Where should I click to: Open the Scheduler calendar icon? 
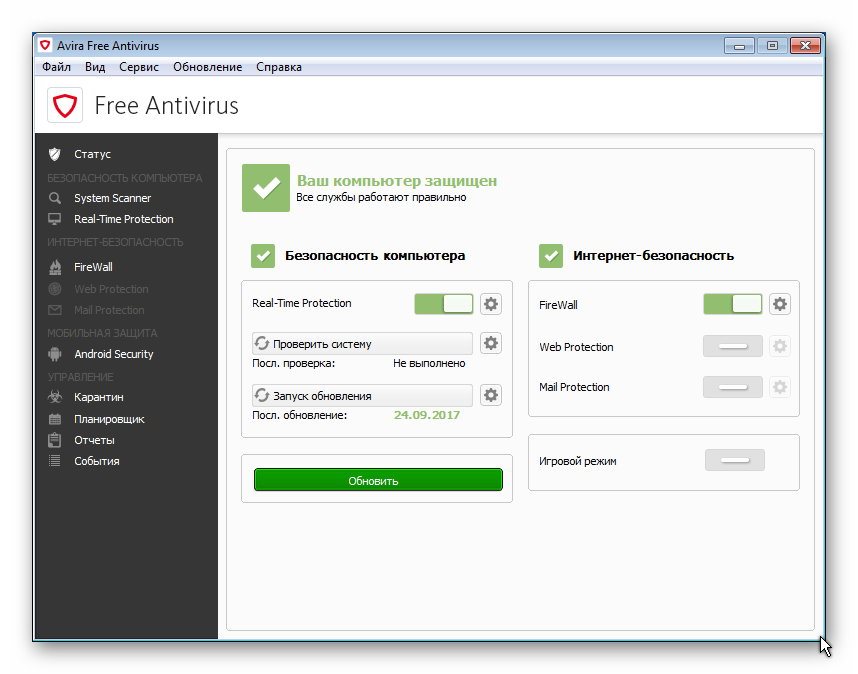[55, 419]
